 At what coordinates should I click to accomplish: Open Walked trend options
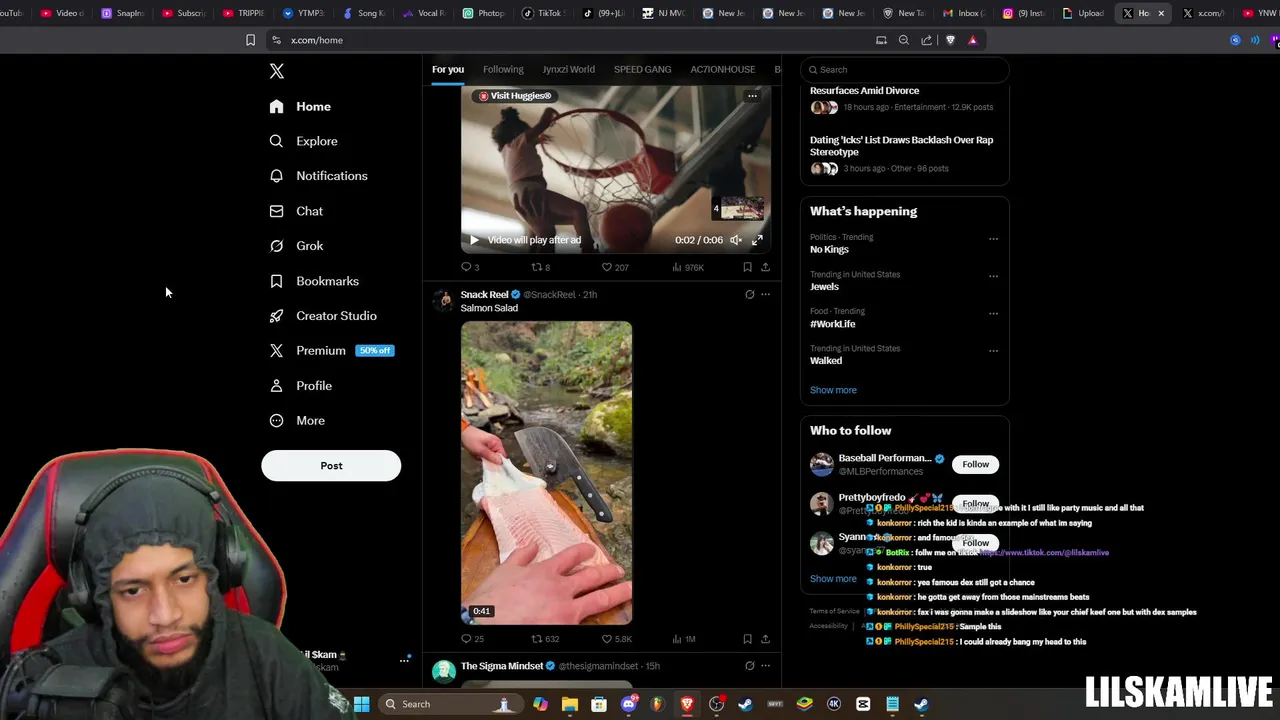point(993,351)
